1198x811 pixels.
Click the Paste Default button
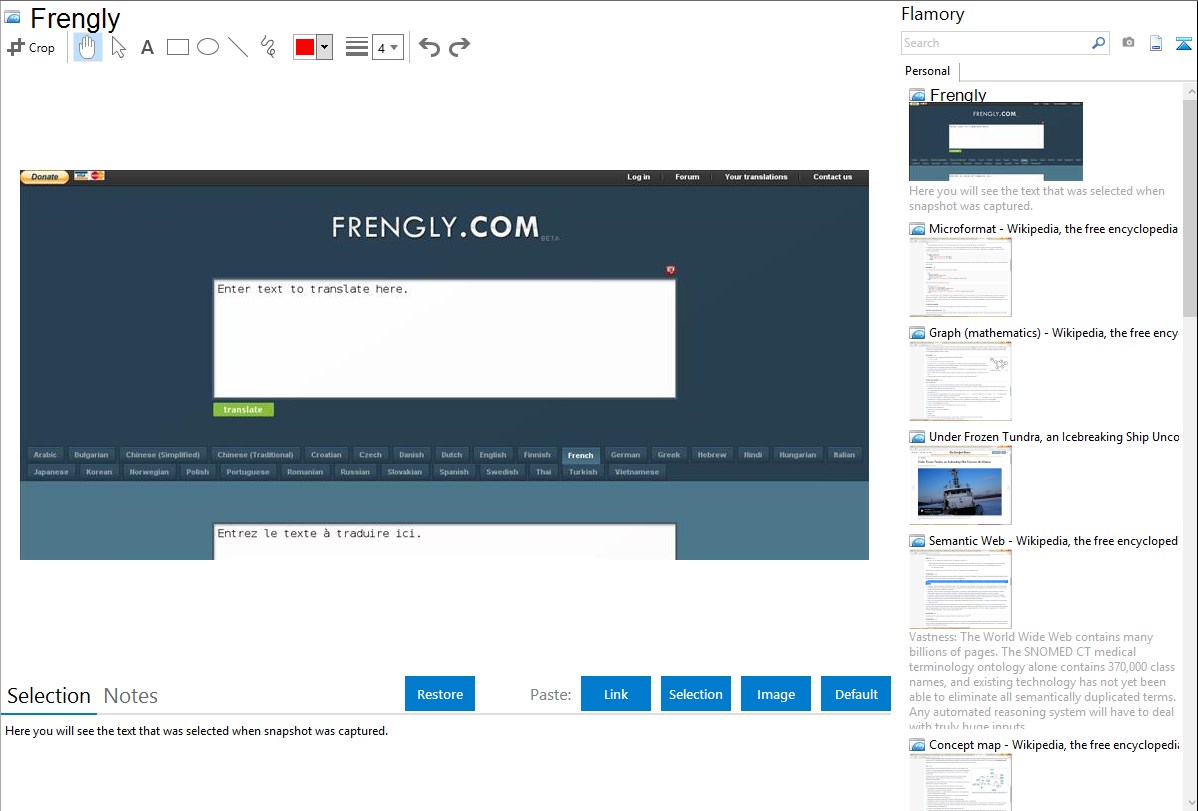coord(856,694)
